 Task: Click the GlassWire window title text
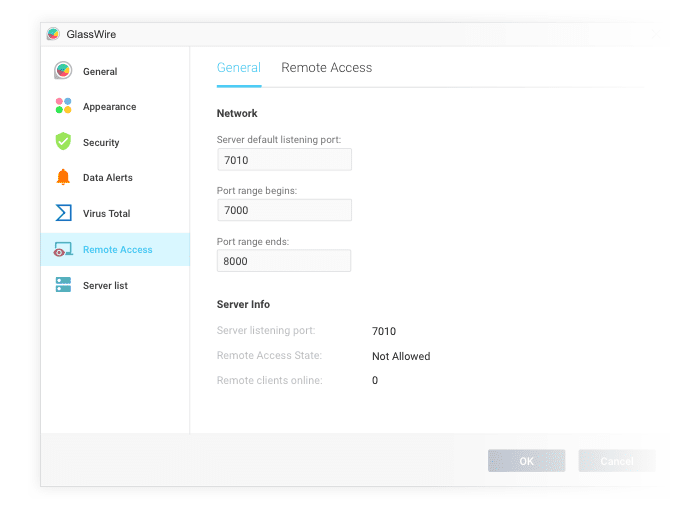click(x=91, y=34)
